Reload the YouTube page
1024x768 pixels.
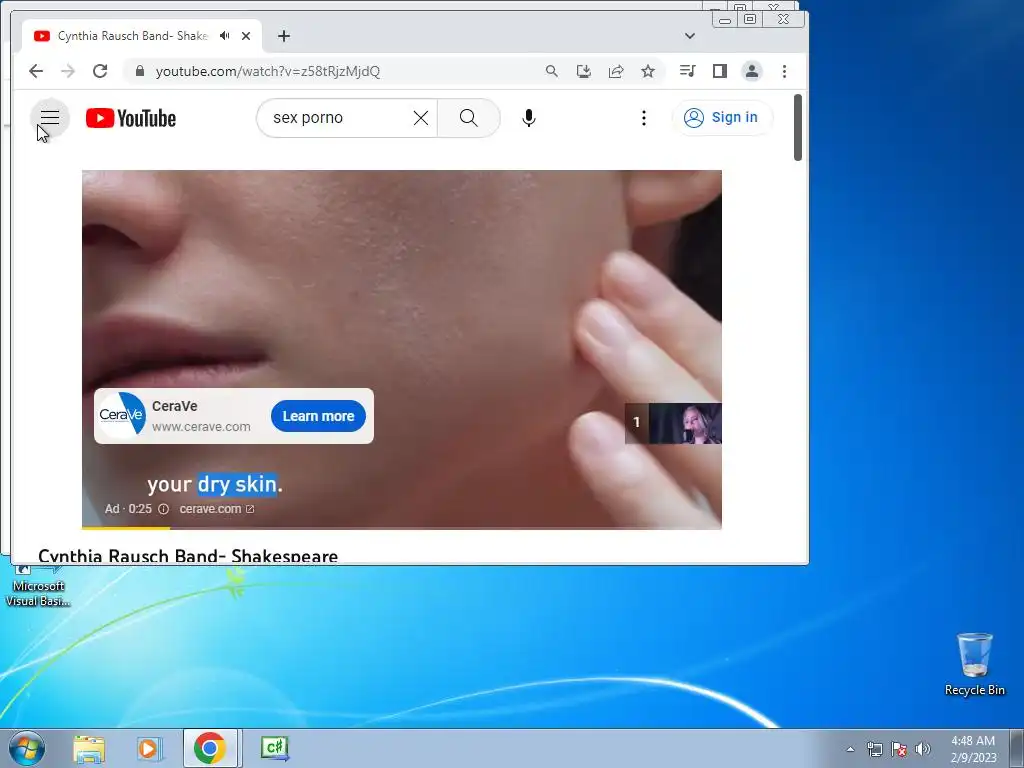(100, 71)
